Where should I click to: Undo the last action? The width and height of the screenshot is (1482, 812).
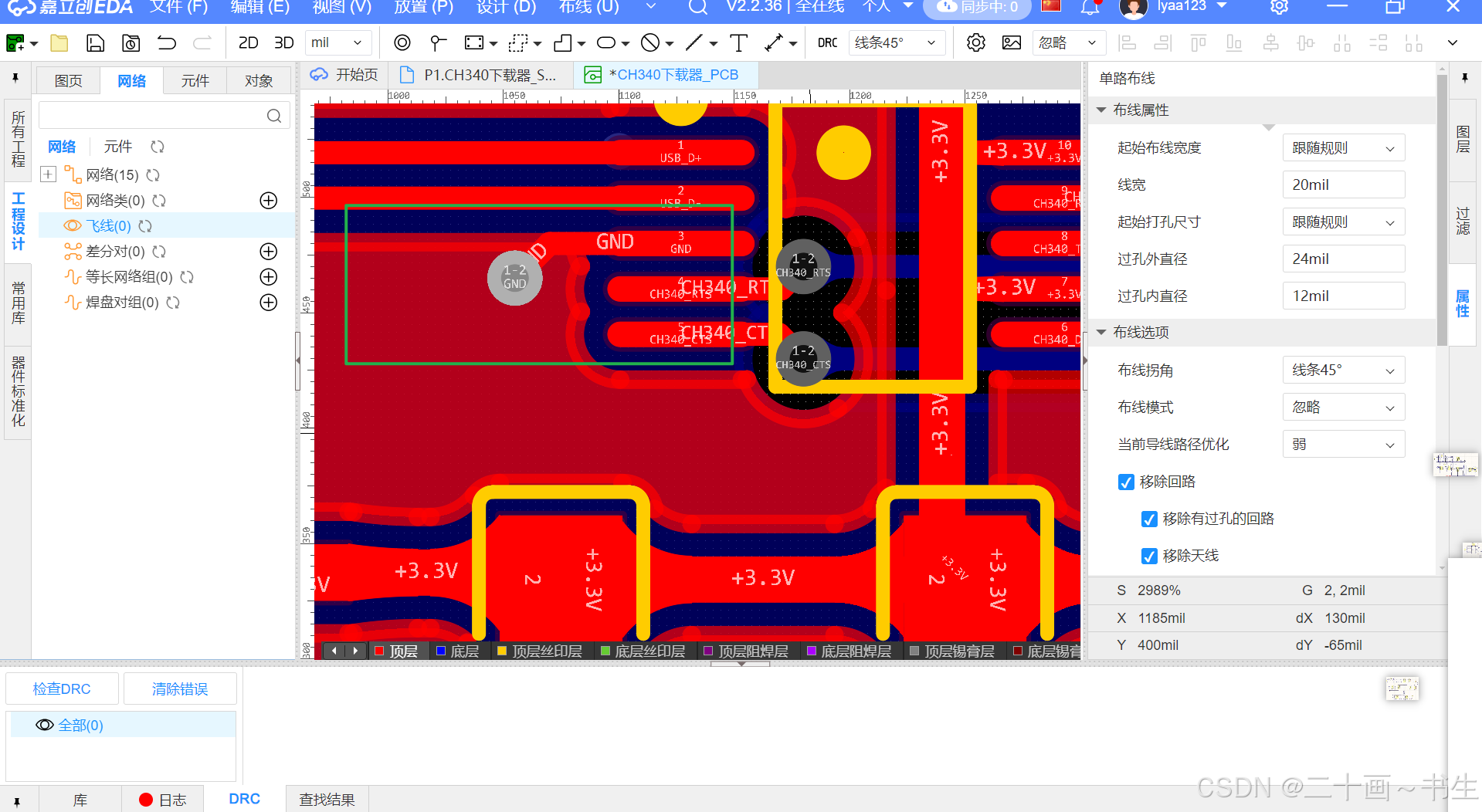point(167,43)
